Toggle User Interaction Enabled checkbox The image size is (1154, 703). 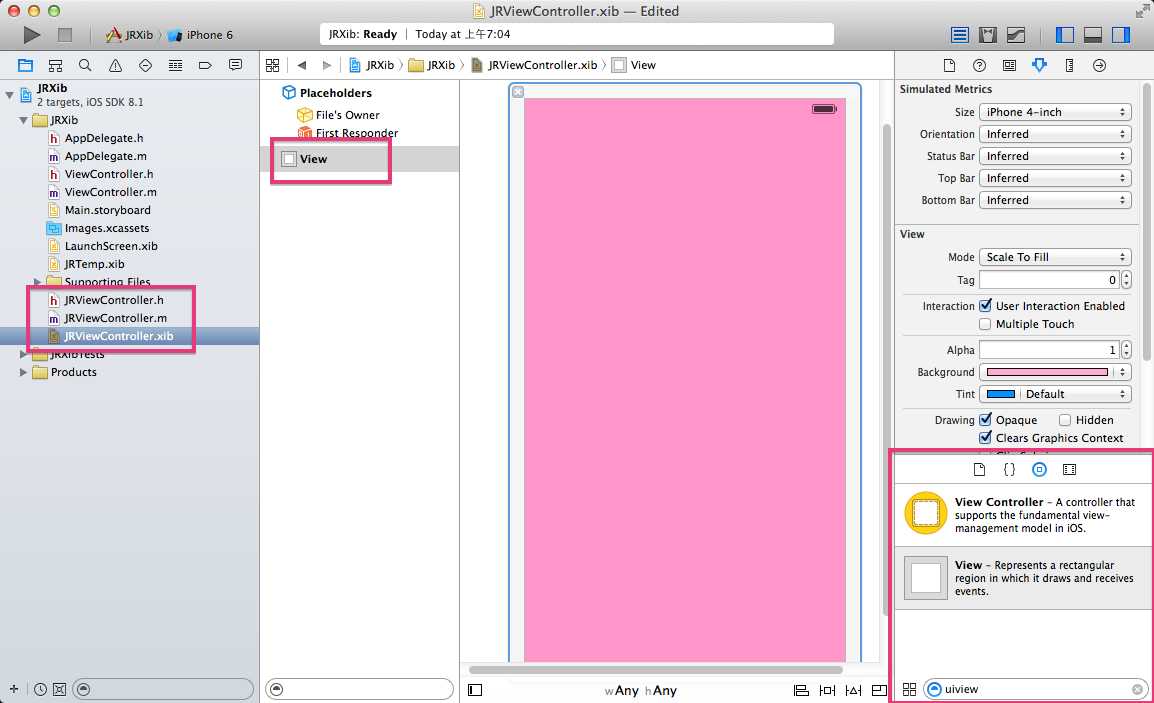(985, 305)
